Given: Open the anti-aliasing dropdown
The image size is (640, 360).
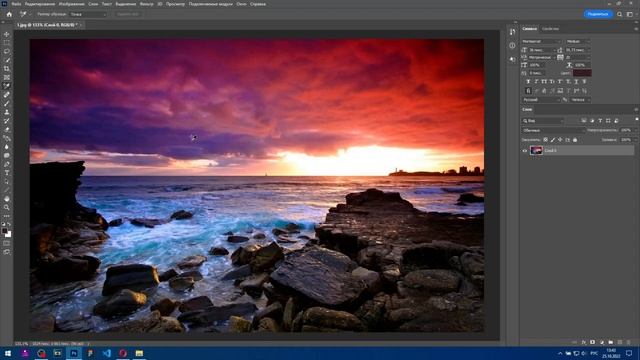Looking at the screenshot, I should pyautogui.click(x=580, y=100).
